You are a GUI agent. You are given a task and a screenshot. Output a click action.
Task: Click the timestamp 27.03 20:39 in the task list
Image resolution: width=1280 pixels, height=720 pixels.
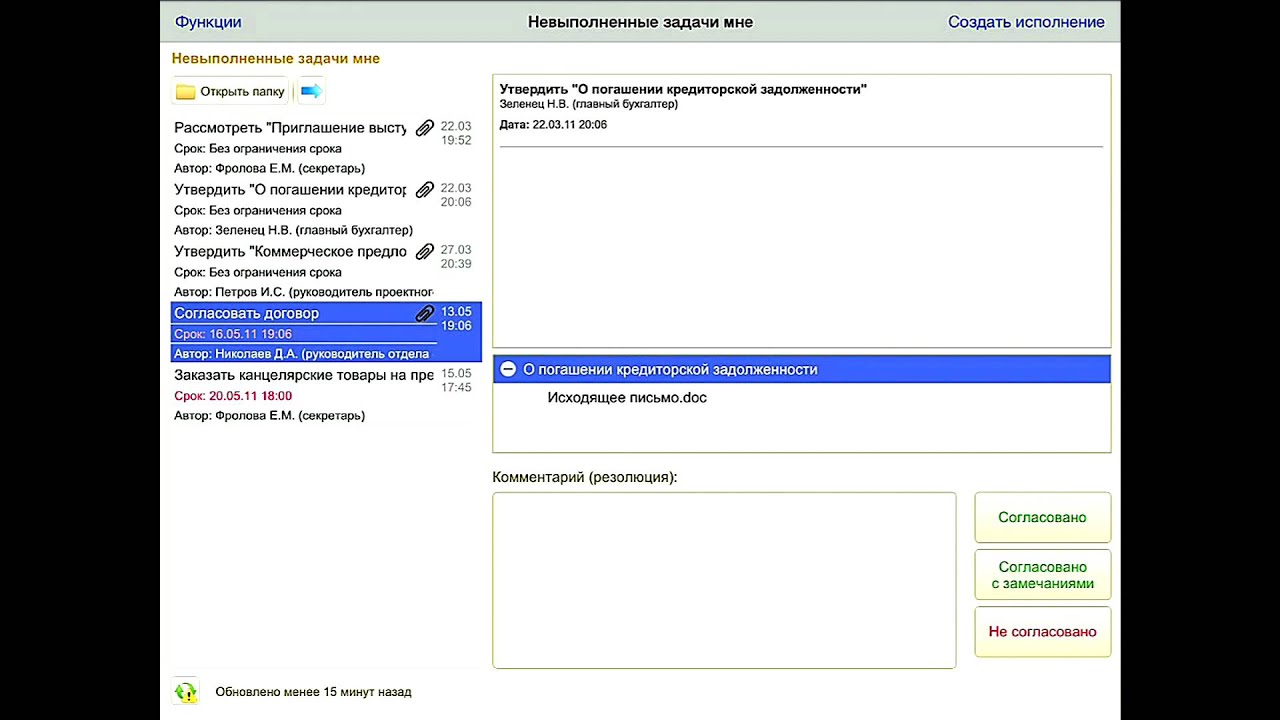456,257
